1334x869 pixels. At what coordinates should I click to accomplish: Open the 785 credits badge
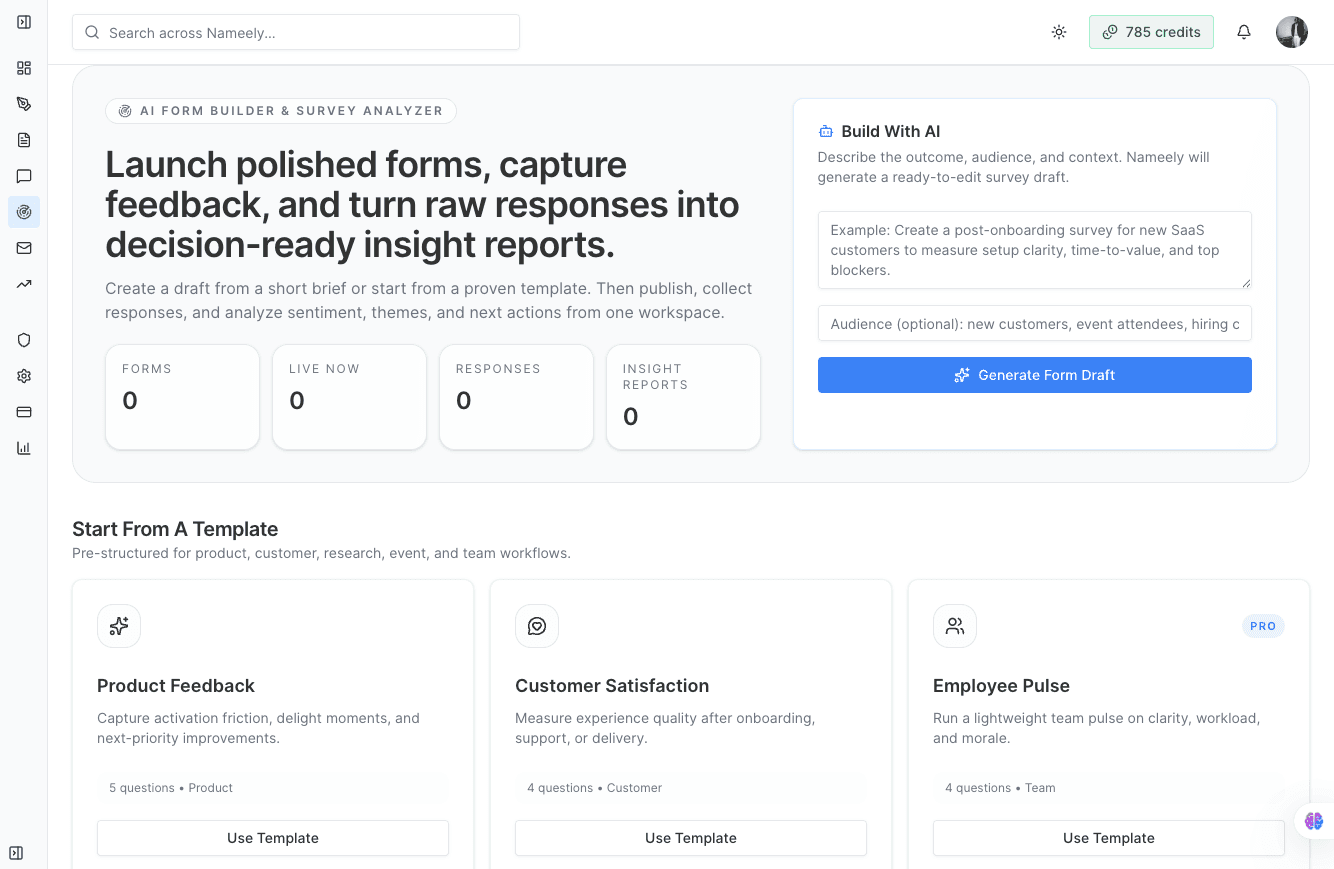[1151, 32]
